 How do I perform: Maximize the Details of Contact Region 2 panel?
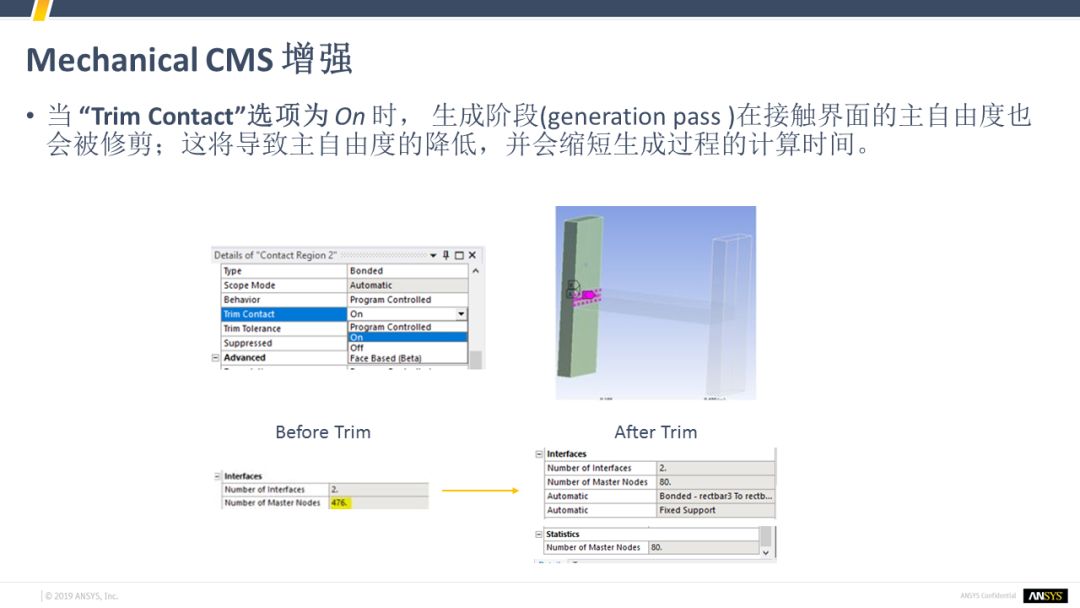459,255
